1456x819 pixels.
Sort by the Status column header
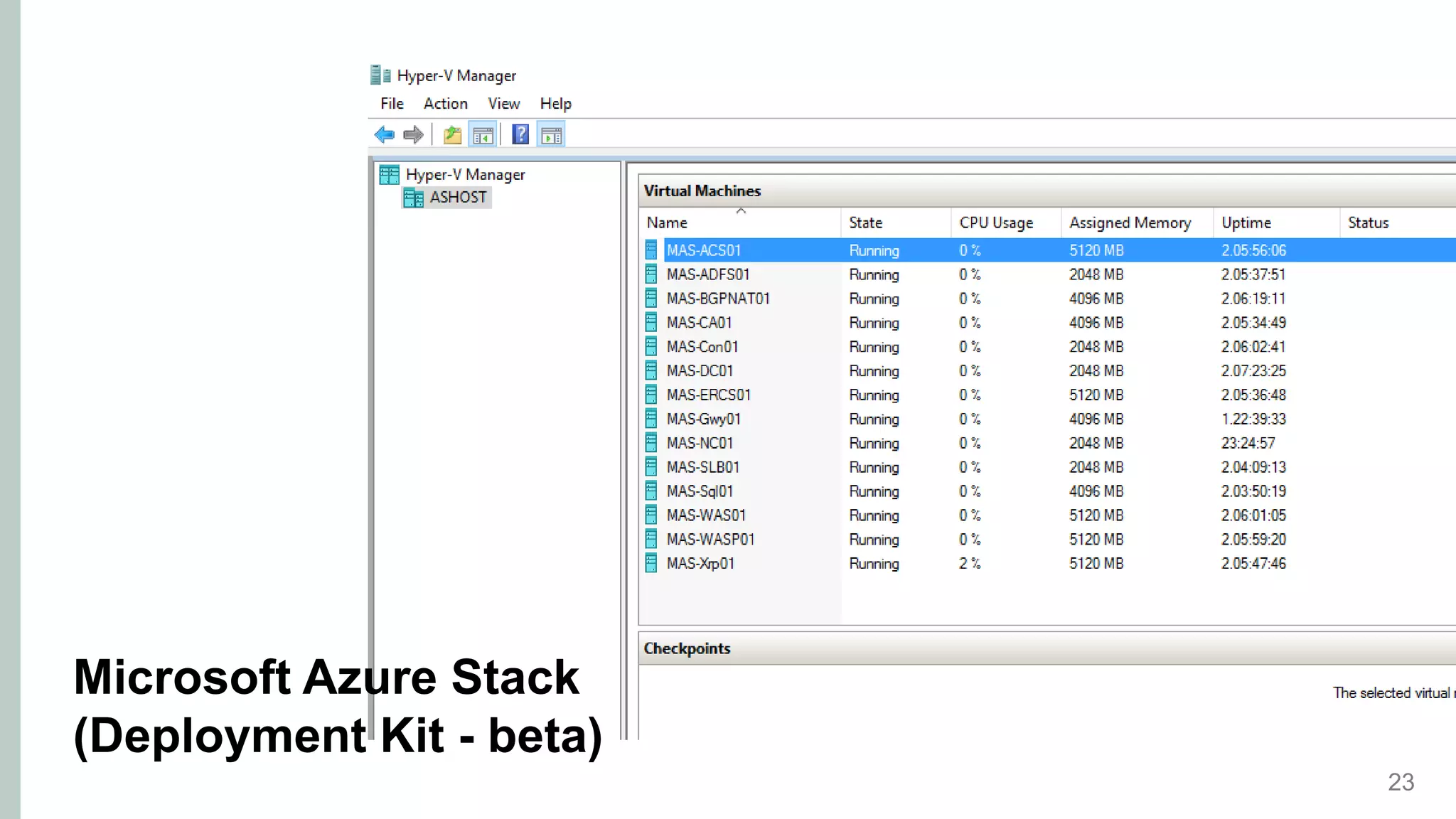click(x=1398, y=223)
